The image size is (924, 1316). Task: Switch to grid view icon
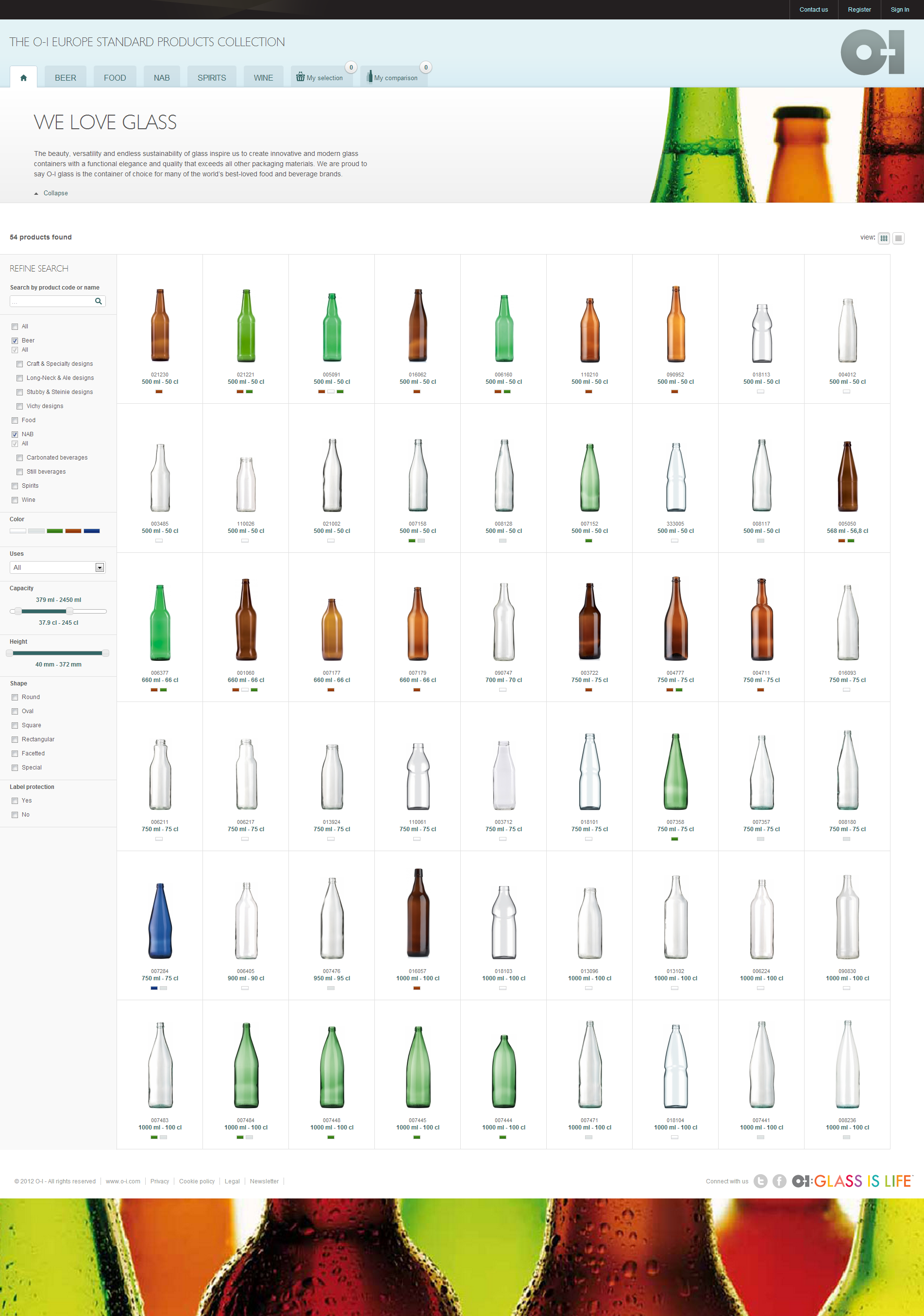(x=884, y=238)
